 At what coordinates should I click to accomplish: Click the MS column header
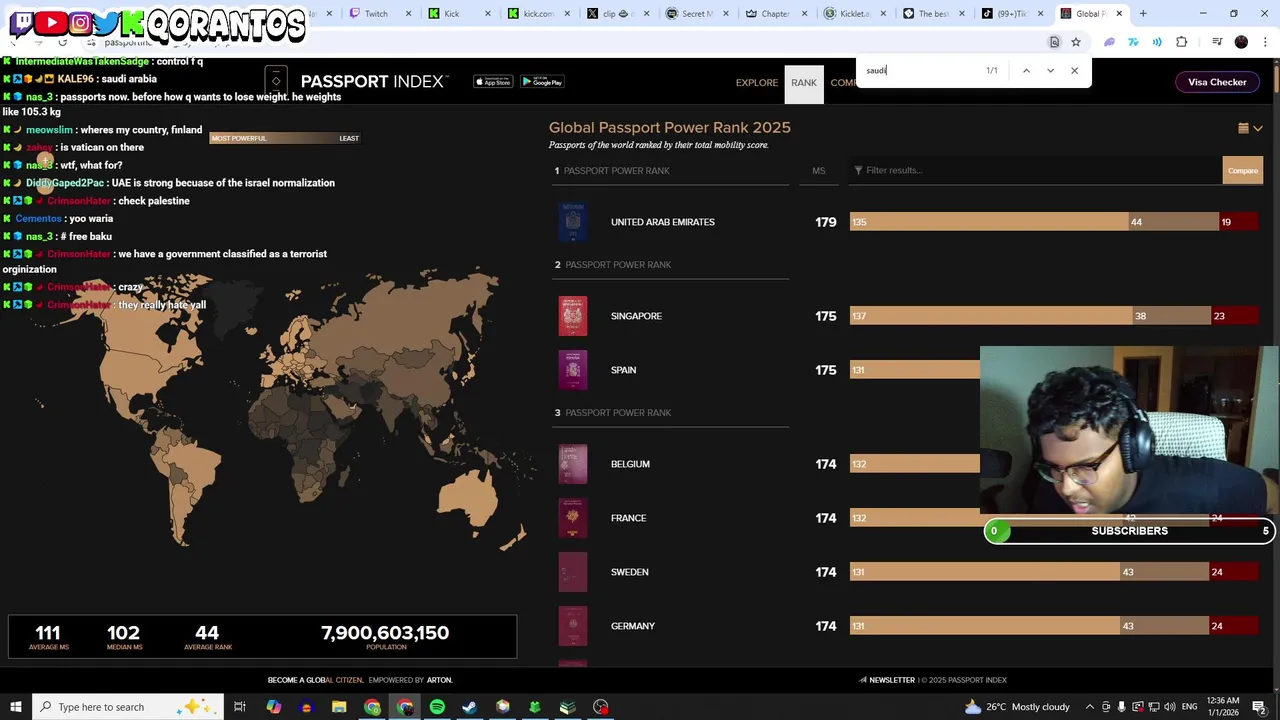(819, 171)
